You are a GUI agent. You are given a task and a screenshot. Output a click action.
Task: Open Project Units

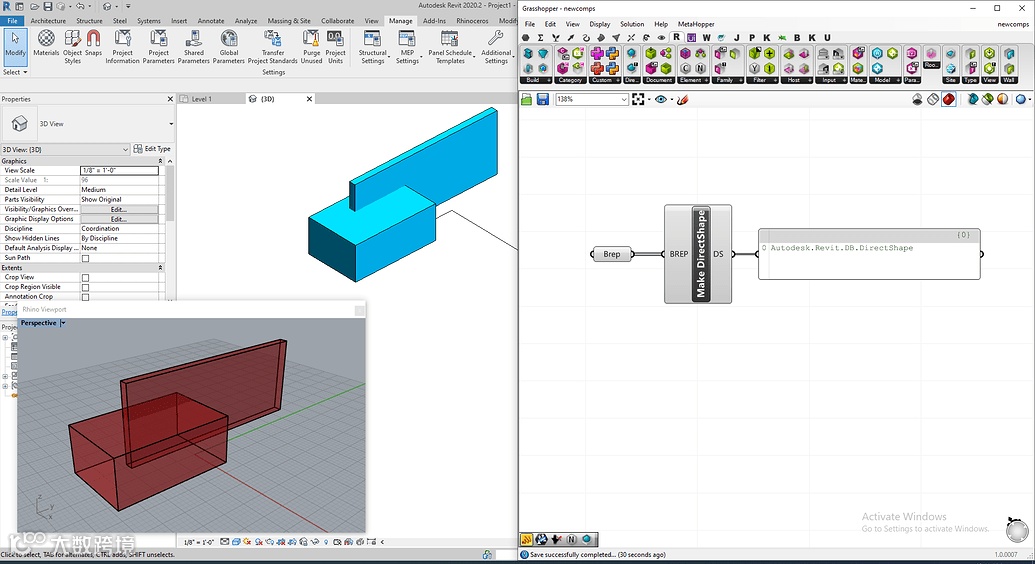coord(335,47)
